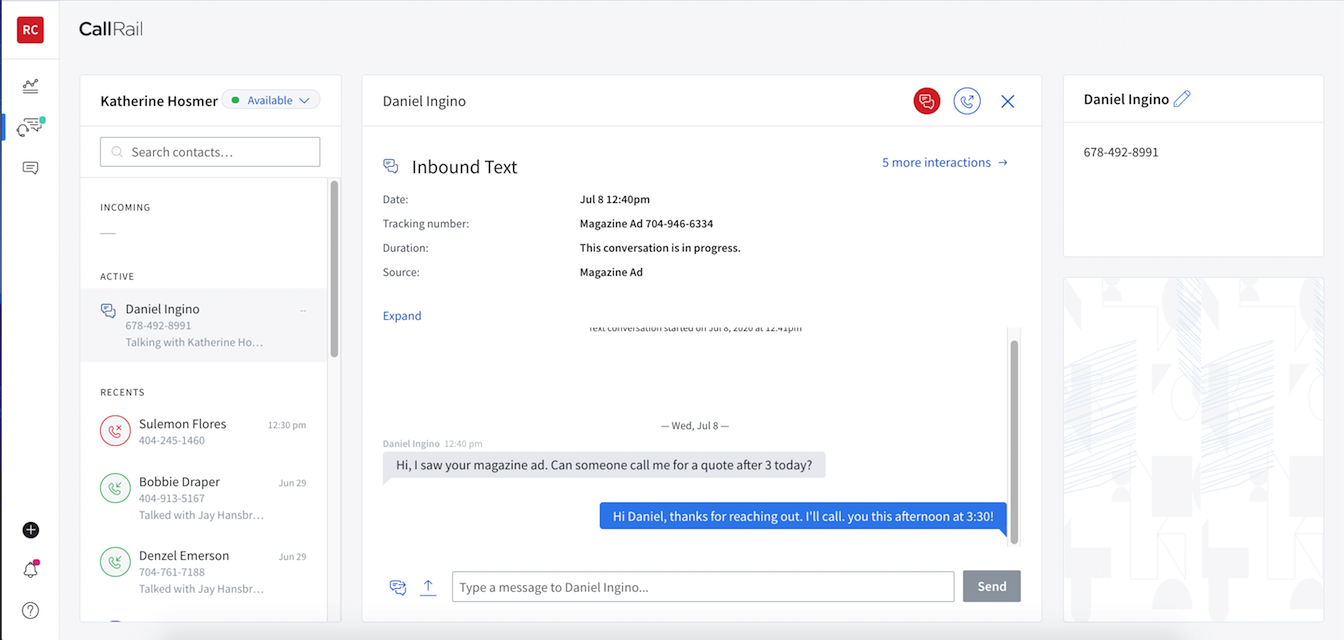Open the Available status dropdown
Screen dimensions: 1344x640
click(x=271, y=100)
